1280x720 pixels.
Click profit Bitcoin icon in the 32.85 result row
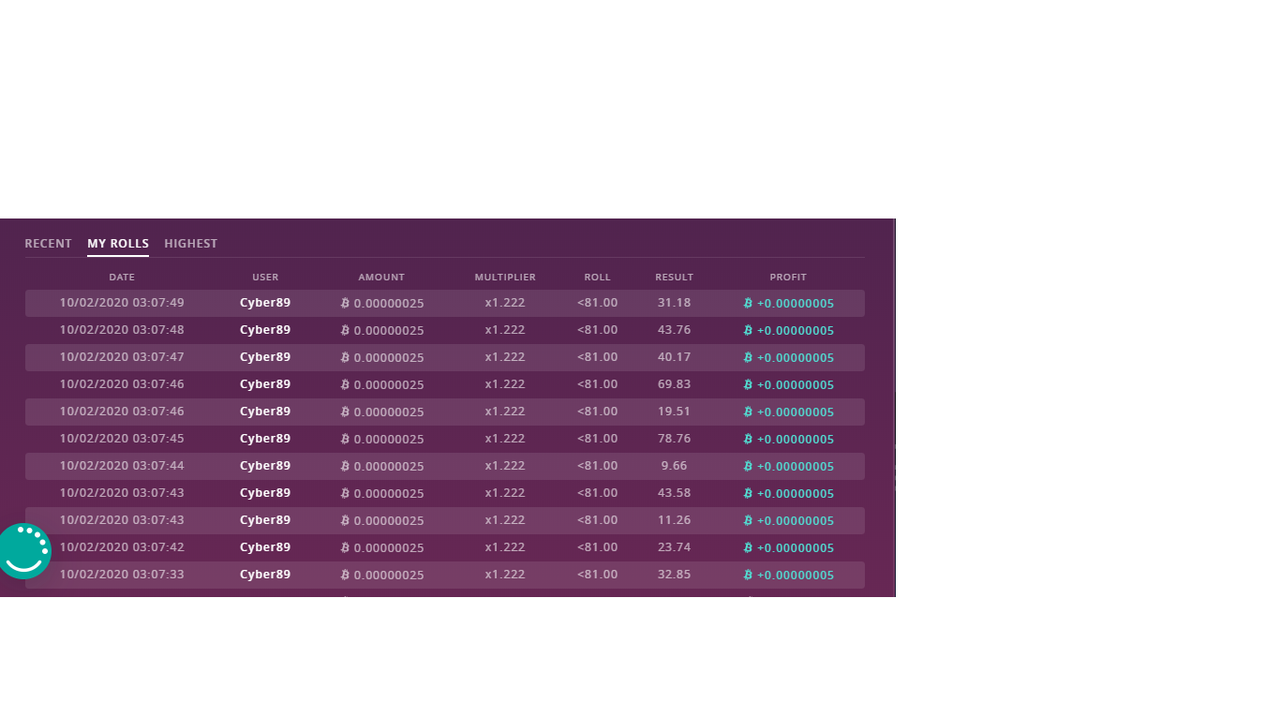click(x=748, y=575)
